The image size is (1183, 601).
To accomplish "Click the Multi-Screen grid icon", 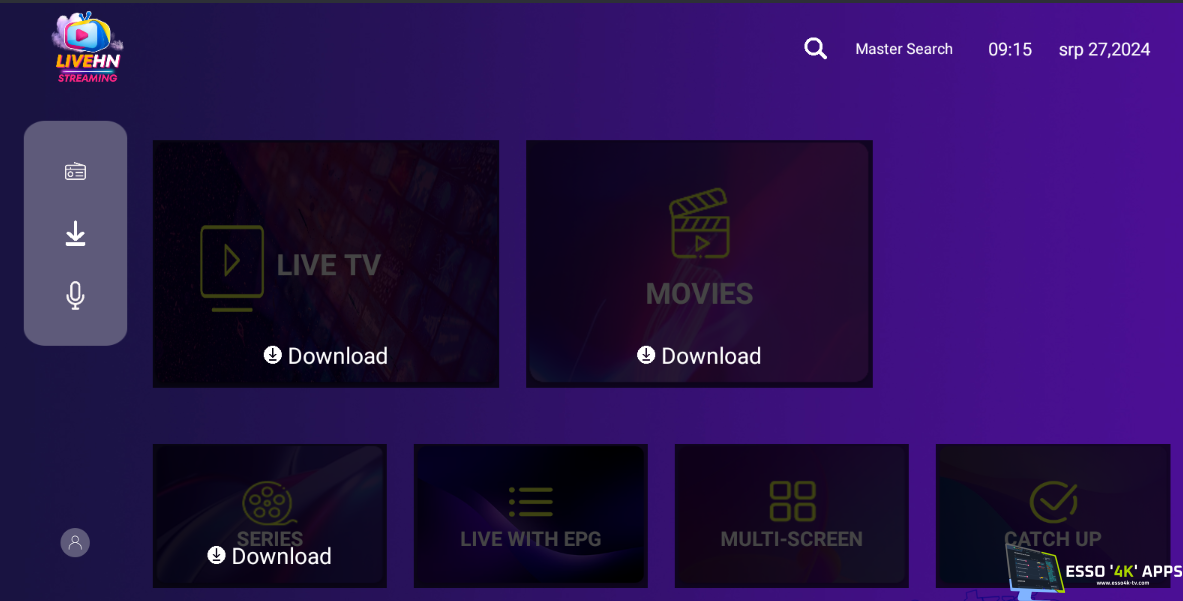I will pos(791,502).
